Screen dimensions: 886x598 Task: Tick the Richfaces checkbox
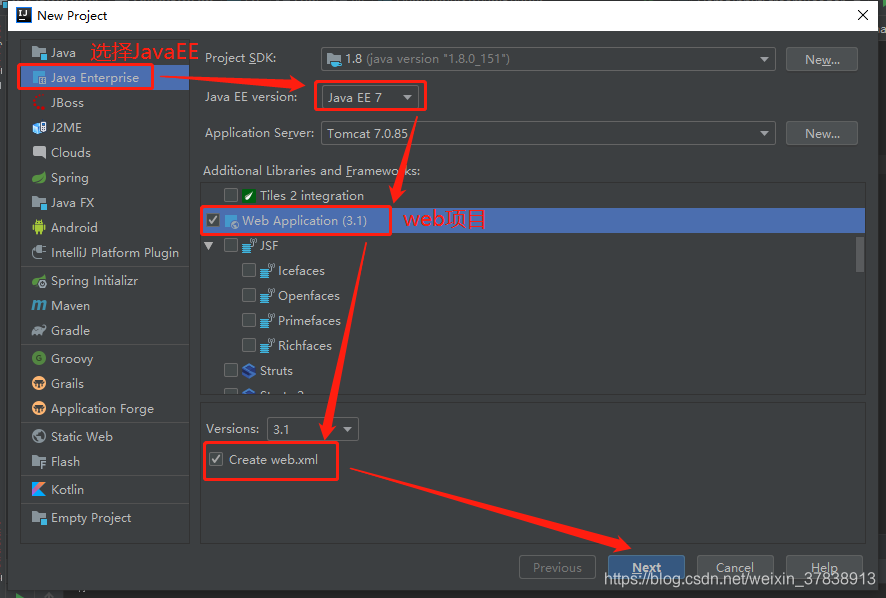point(249,345)
